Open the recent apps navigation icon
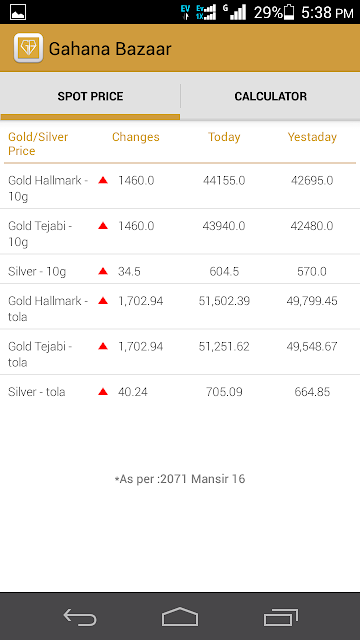The image size is (360, 640). pos(280,617)
